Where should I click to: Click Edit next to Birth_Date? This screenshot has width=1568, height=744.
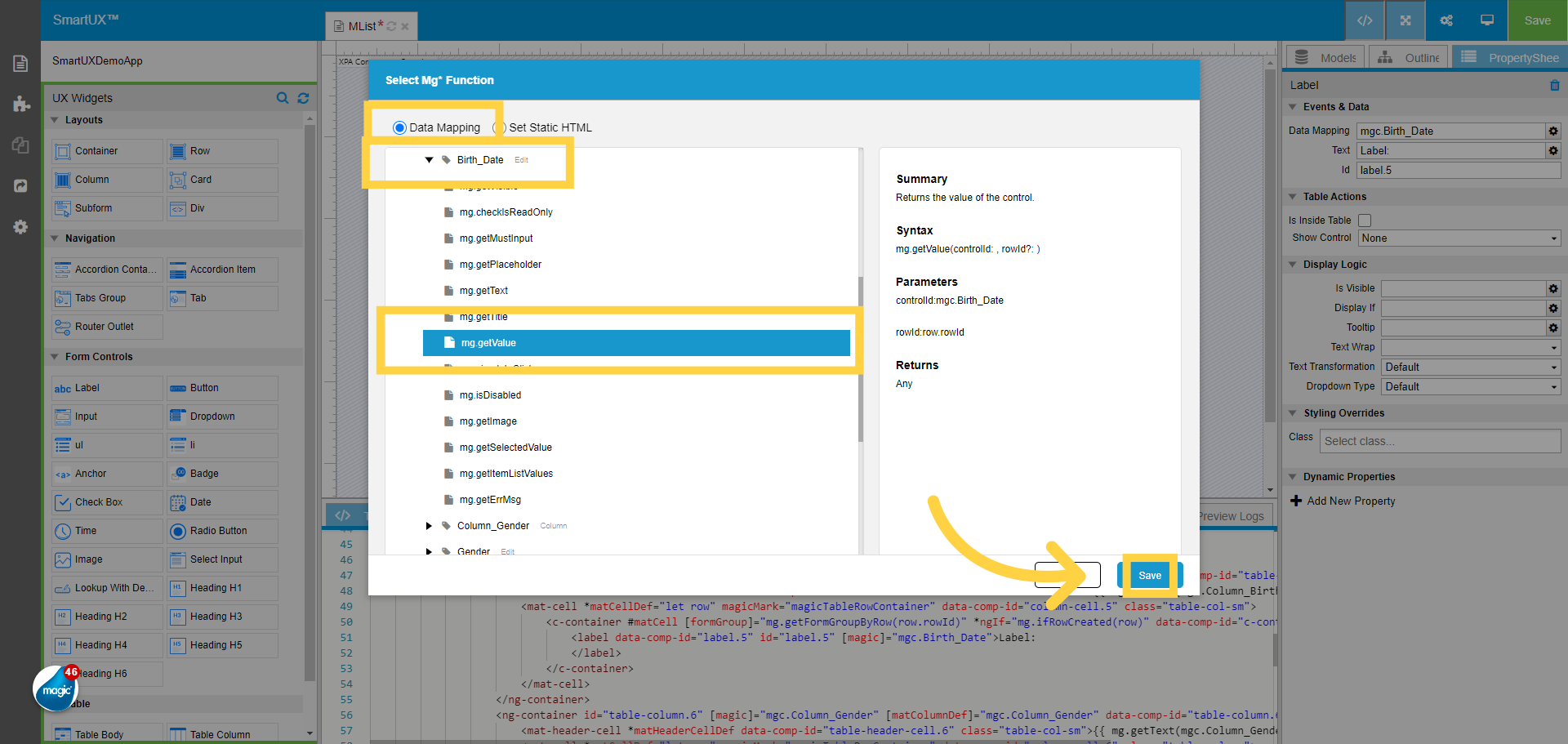coord(521,159)
